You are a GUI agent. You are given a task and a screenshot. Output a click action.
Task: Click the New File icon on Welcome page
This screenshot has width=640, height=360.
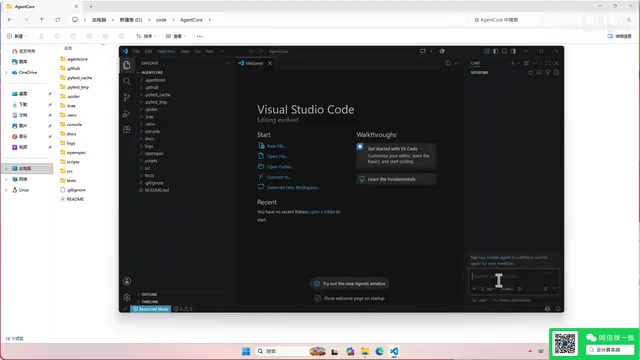pyautogui.click(x=261, y=146)
